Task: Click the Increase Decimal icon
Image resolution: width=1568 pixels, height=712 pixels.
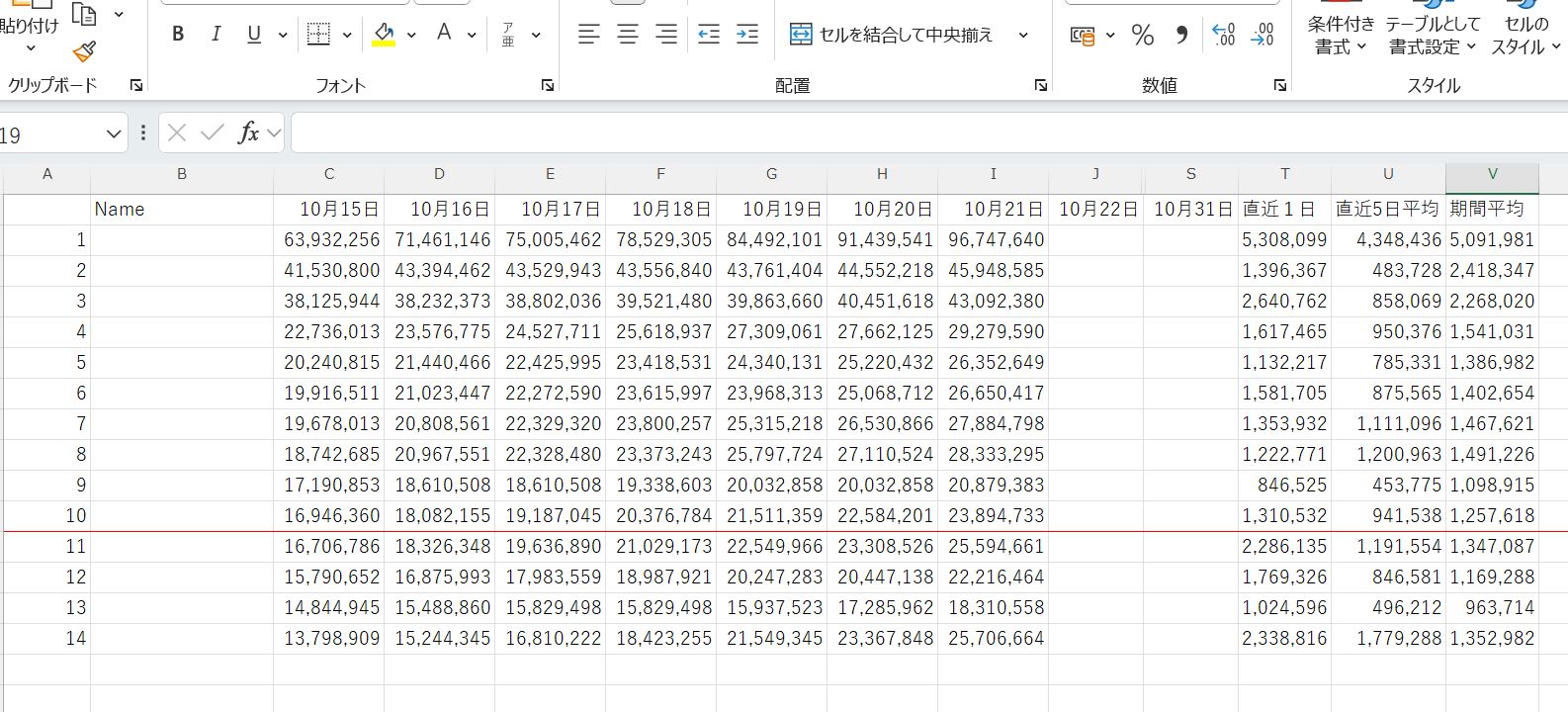Action: click(1223, 36)
